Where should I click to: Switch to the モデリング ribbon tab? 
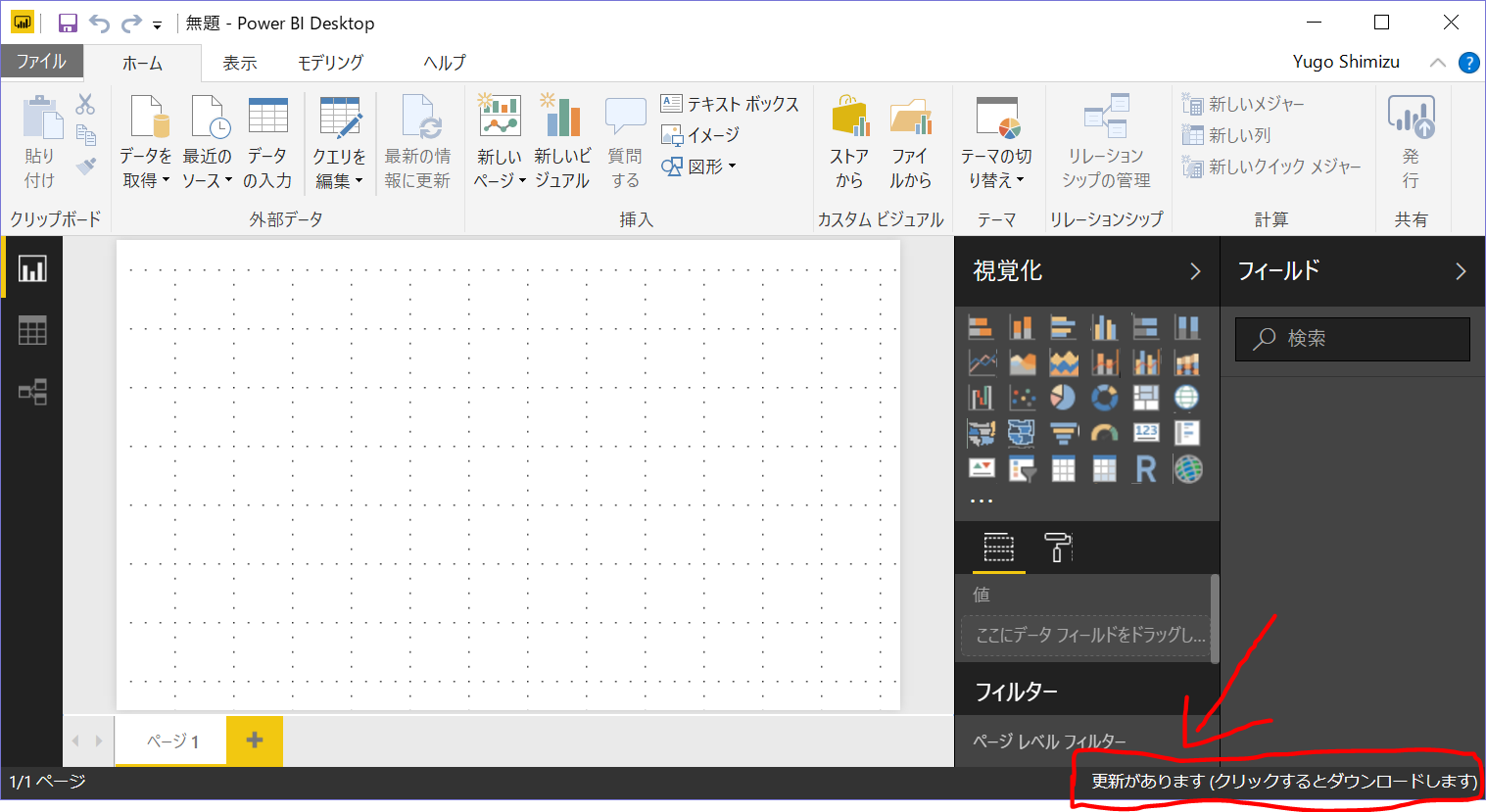pyautogui.click(x=330, y=63)
